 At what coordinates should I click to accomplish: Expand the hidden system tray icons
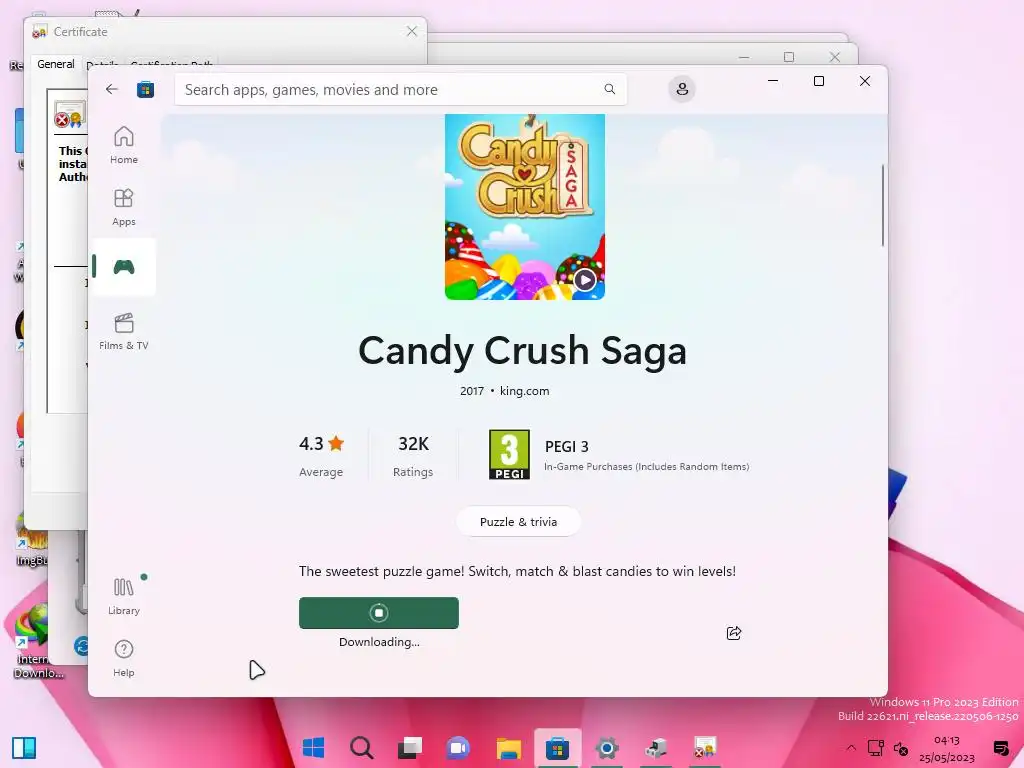851,748
